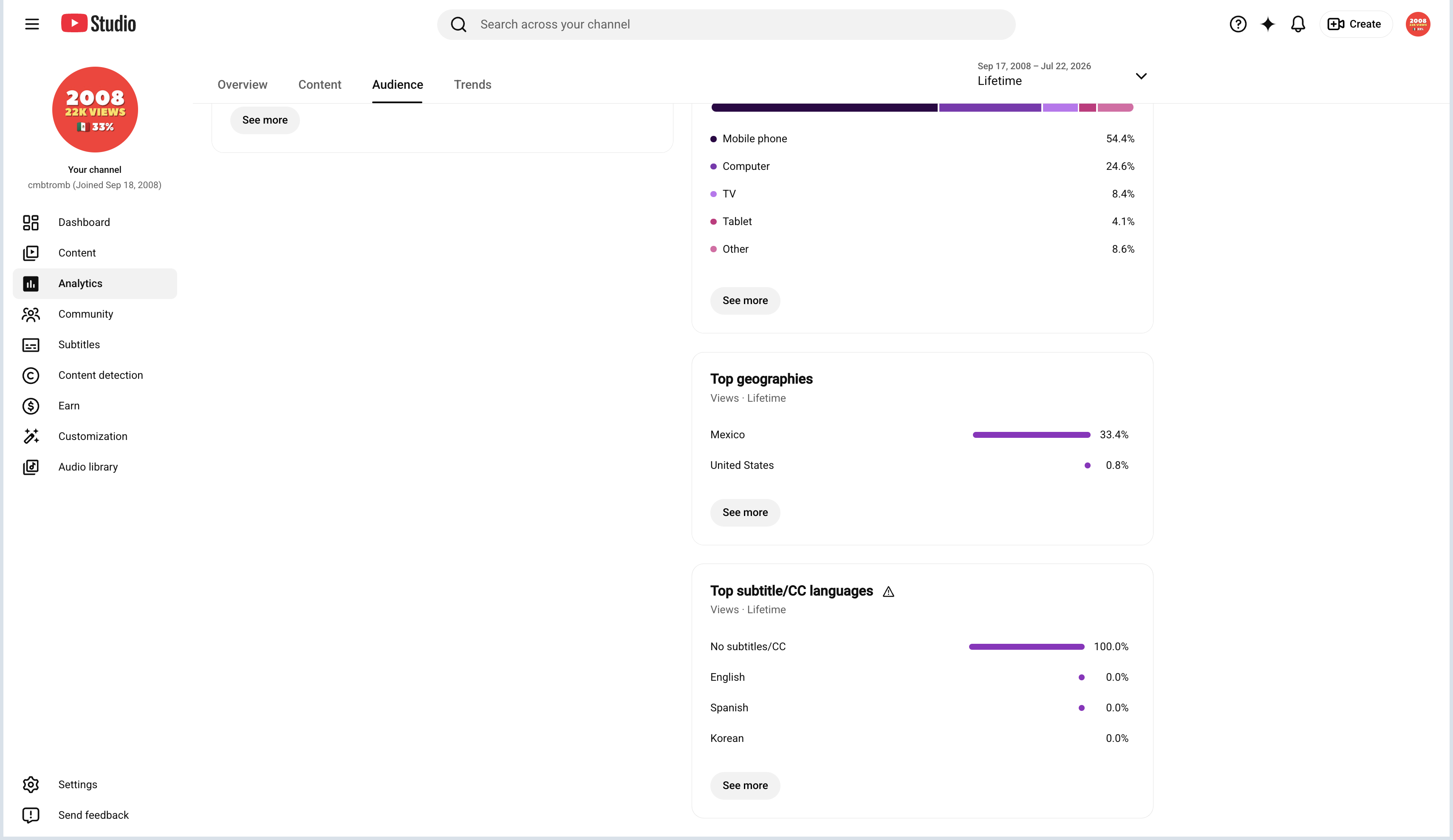Viewport: 1453px width, 840px height.
Task: Open Settings in the sidebar
Action: (x=95, y=785)
